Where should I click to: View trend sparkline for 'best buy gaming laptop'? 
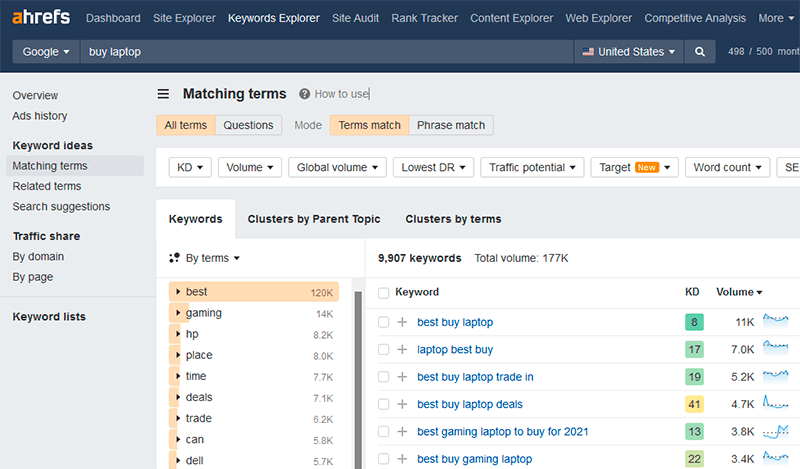pyautogui.click(x=776, y=457)
